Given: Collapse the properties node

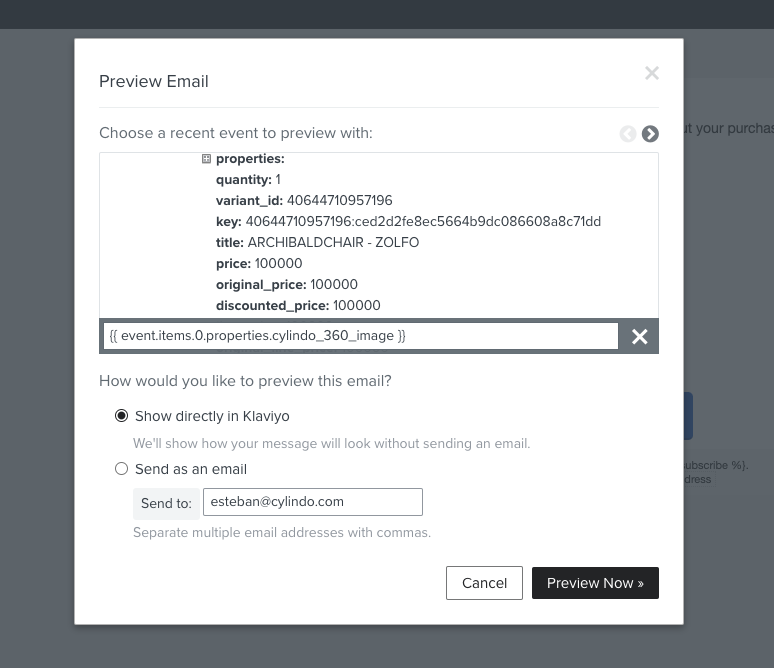Looking at the screenshot, I should 206,158.
